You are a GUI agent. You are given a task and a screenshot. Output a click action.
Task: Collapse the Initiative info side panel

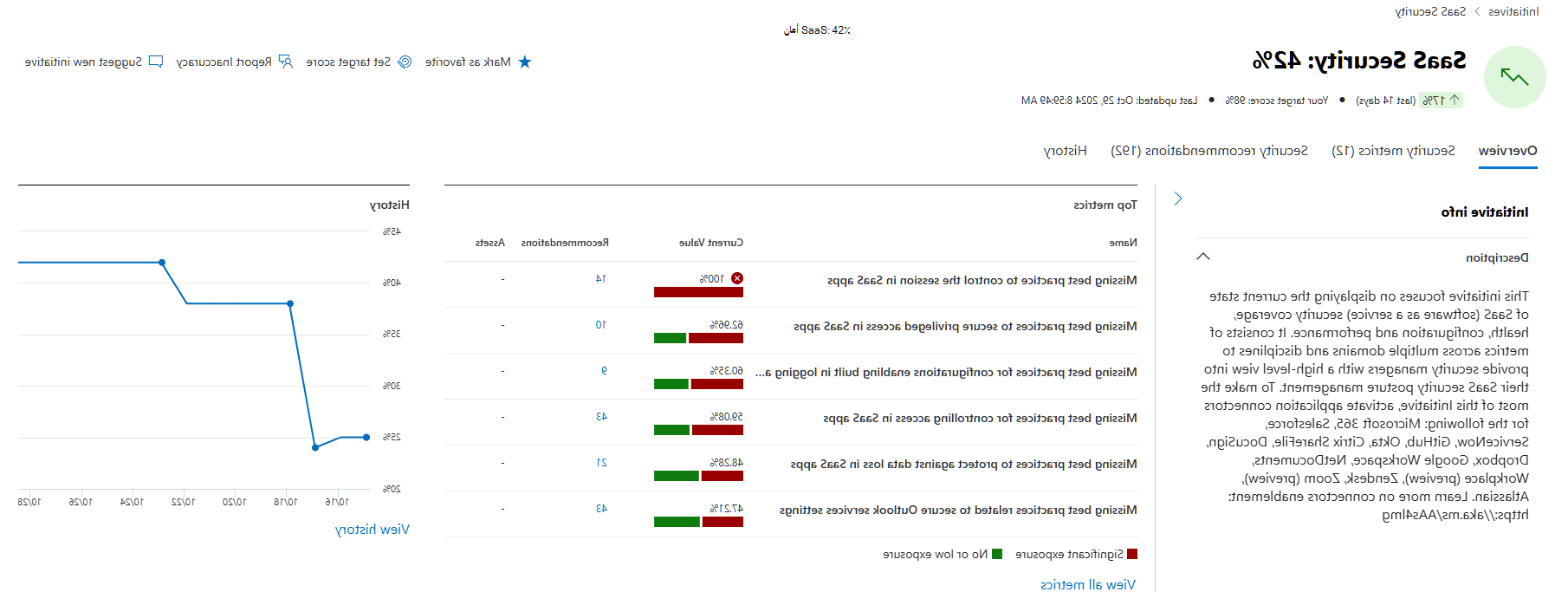coord(1178,198)
